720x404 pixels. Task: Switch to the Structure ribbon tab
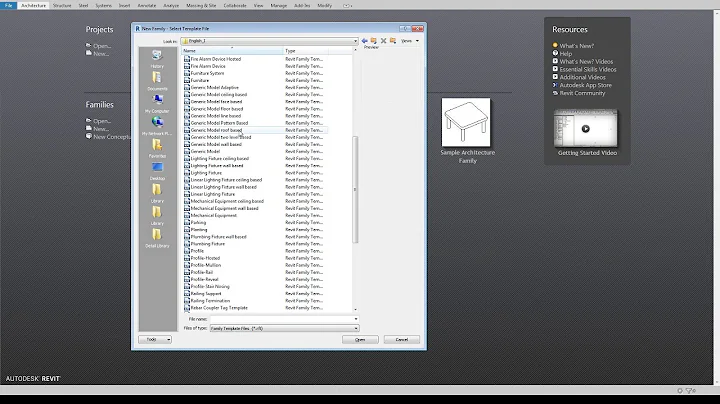[x=62, y=6]
